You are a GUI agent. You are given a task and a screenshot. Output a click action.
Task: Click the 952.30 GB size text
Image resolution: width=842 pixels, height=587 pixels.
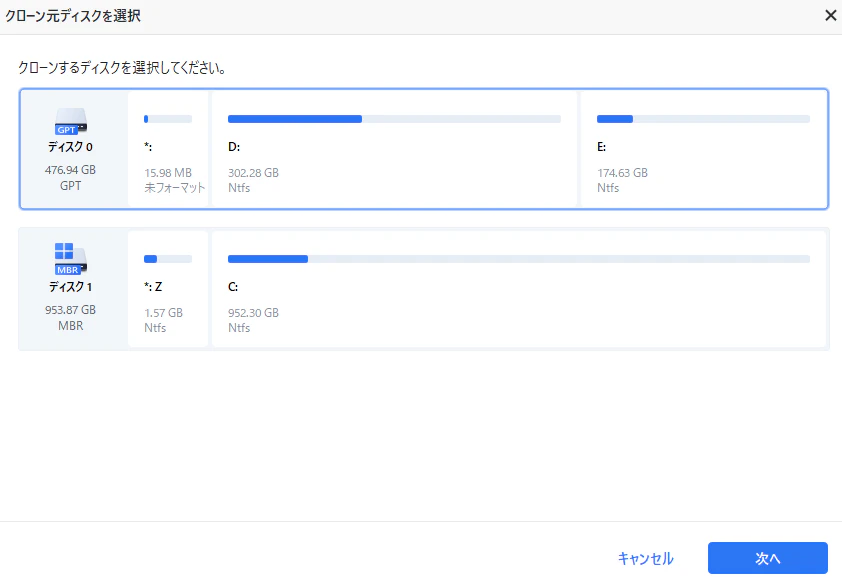point(253,313)
